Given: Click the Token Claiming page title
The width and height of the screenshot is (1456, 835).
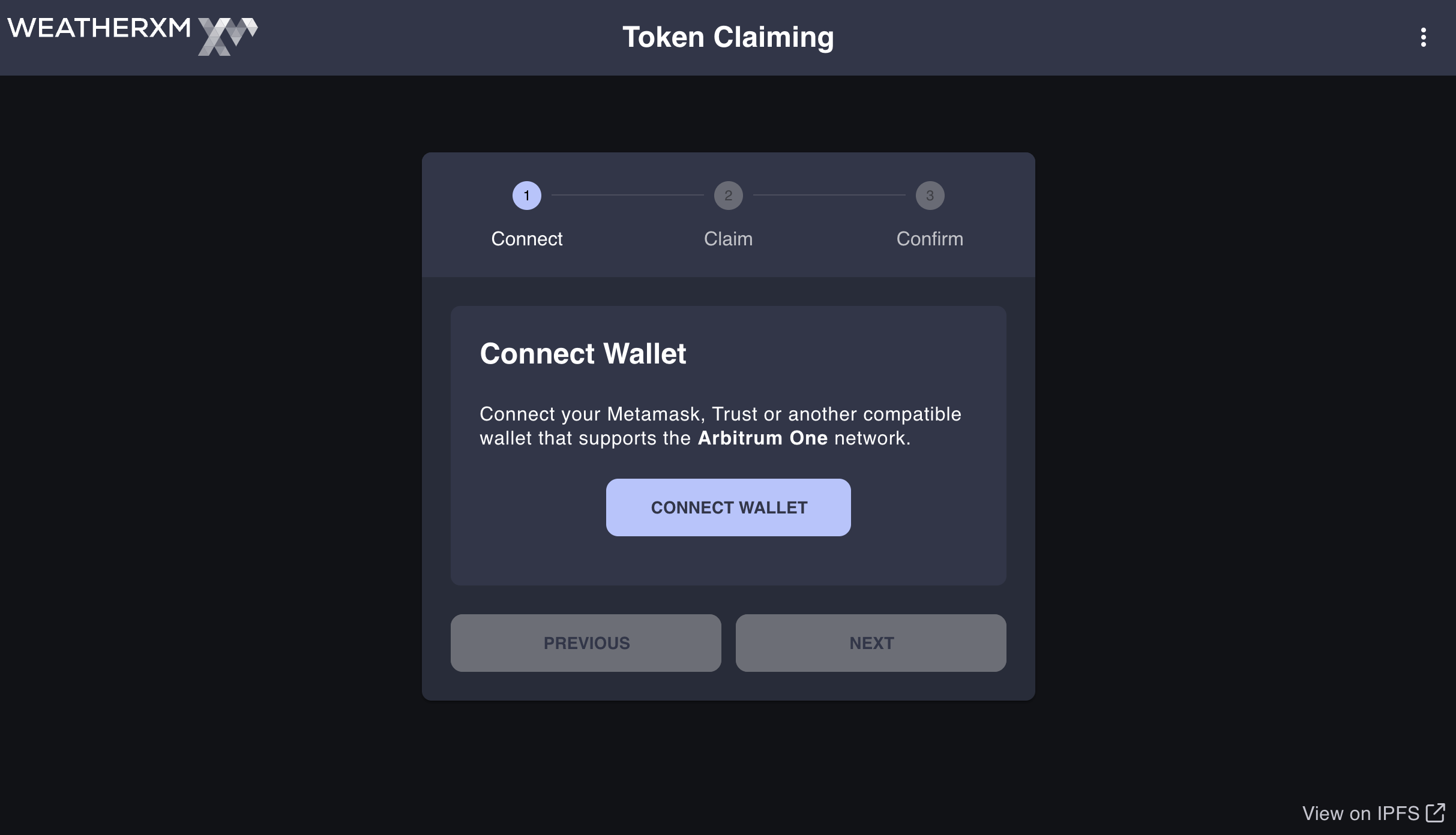Looking at the screenshot, I should pyautogui.click(x=728, y=37).
